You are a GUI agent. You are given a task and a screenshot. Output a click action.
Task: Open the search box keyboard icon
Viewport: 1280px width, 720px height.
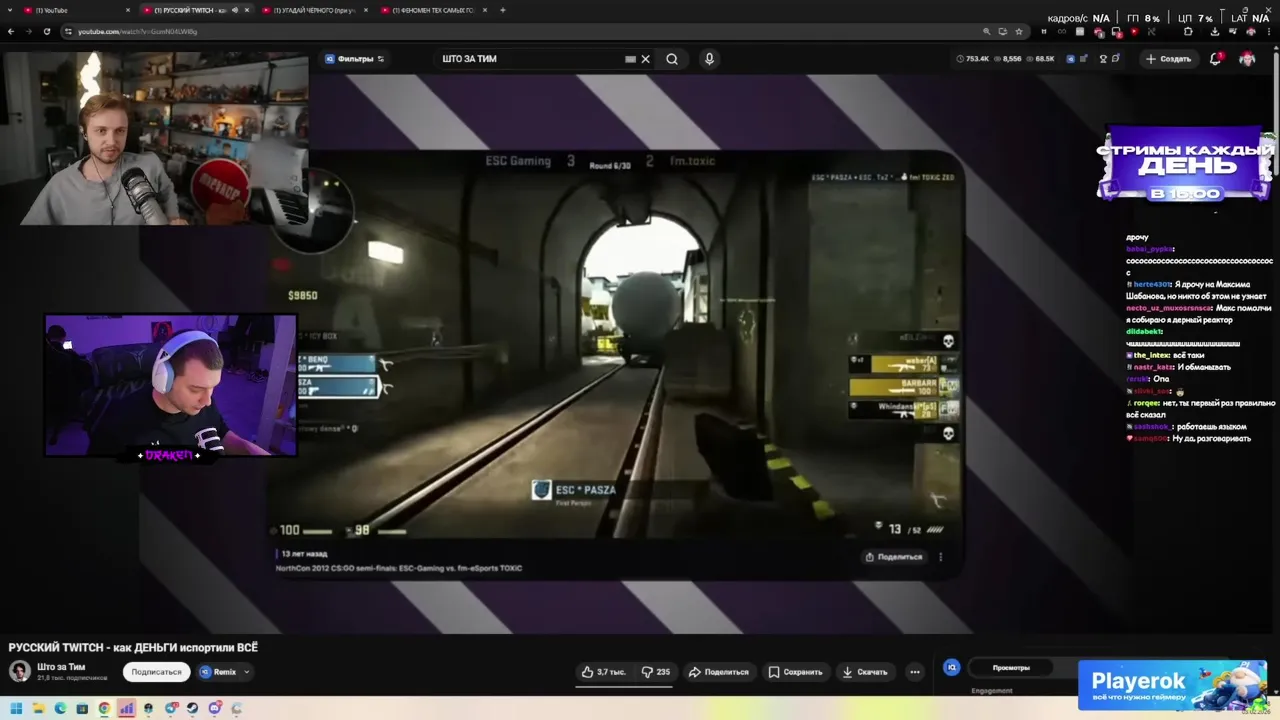[x=630, y=59]
